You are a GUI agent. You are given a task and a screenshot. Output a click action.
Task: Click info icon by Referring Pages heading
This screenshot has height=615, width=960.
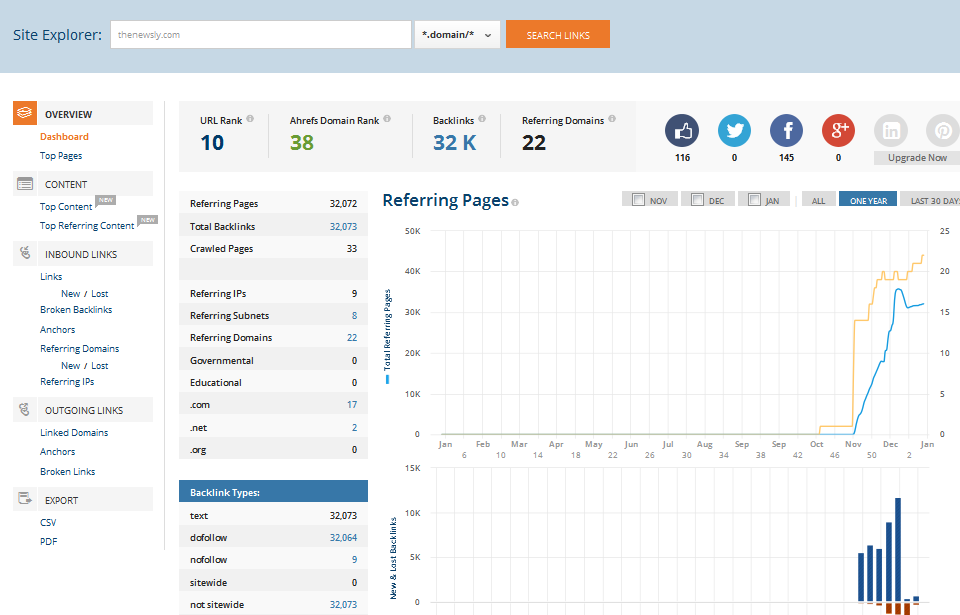(515, 203)
